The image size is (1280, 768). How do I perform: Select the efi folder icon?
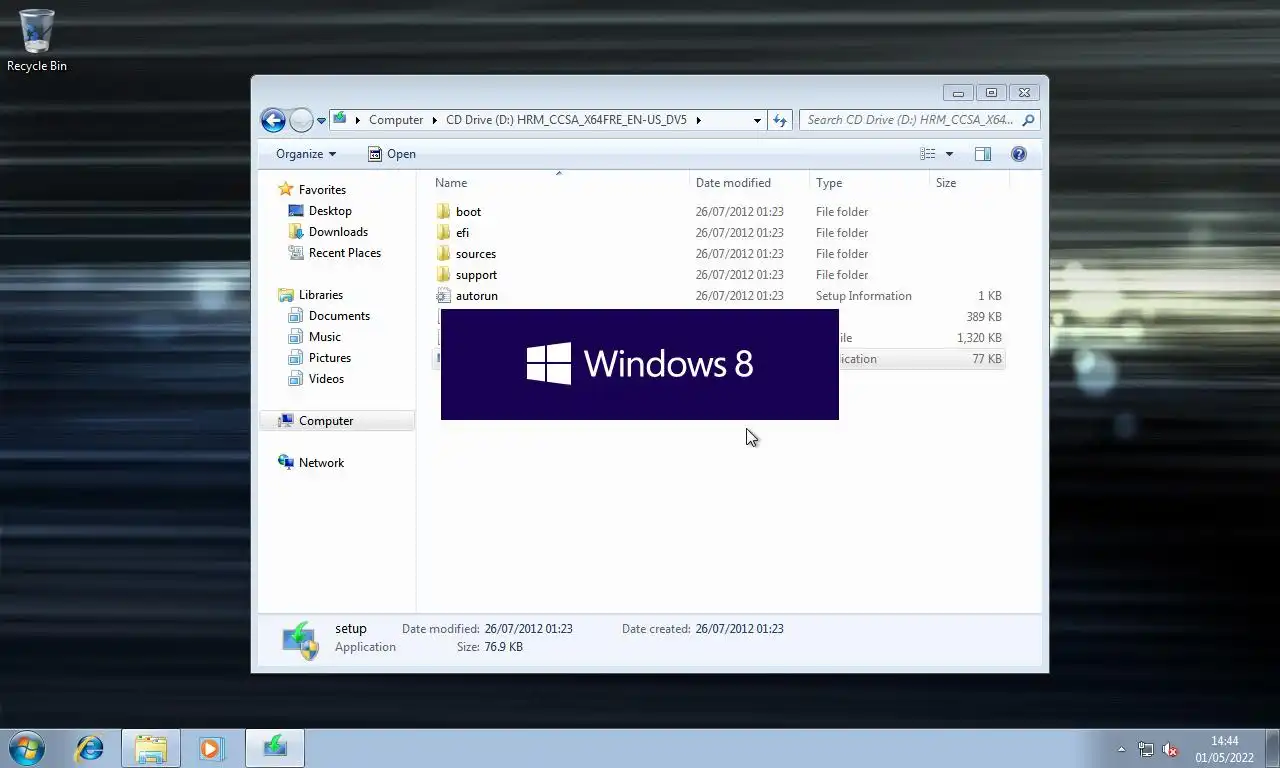(x=444, y=233)
